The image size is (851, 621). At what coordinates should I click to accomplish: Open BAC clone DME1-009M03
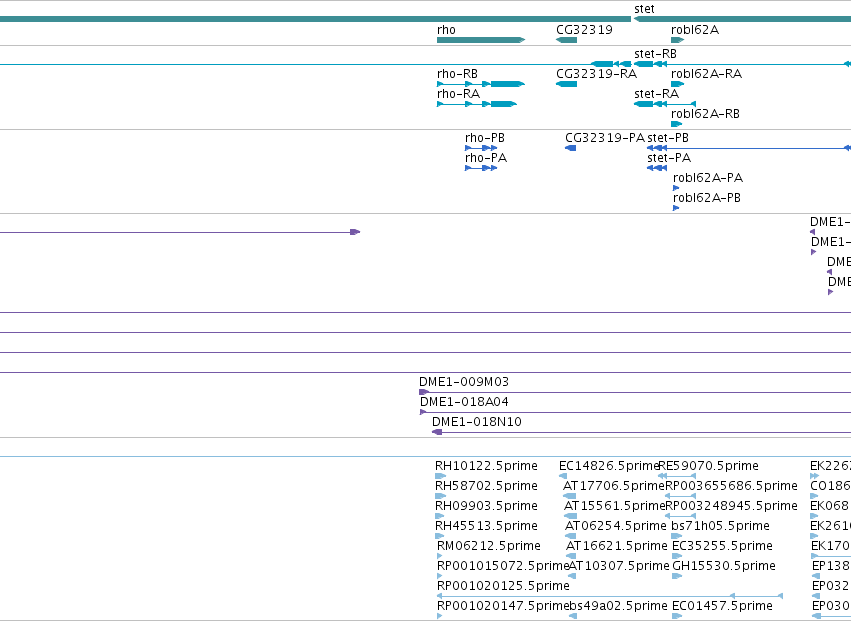pos(635,392)
